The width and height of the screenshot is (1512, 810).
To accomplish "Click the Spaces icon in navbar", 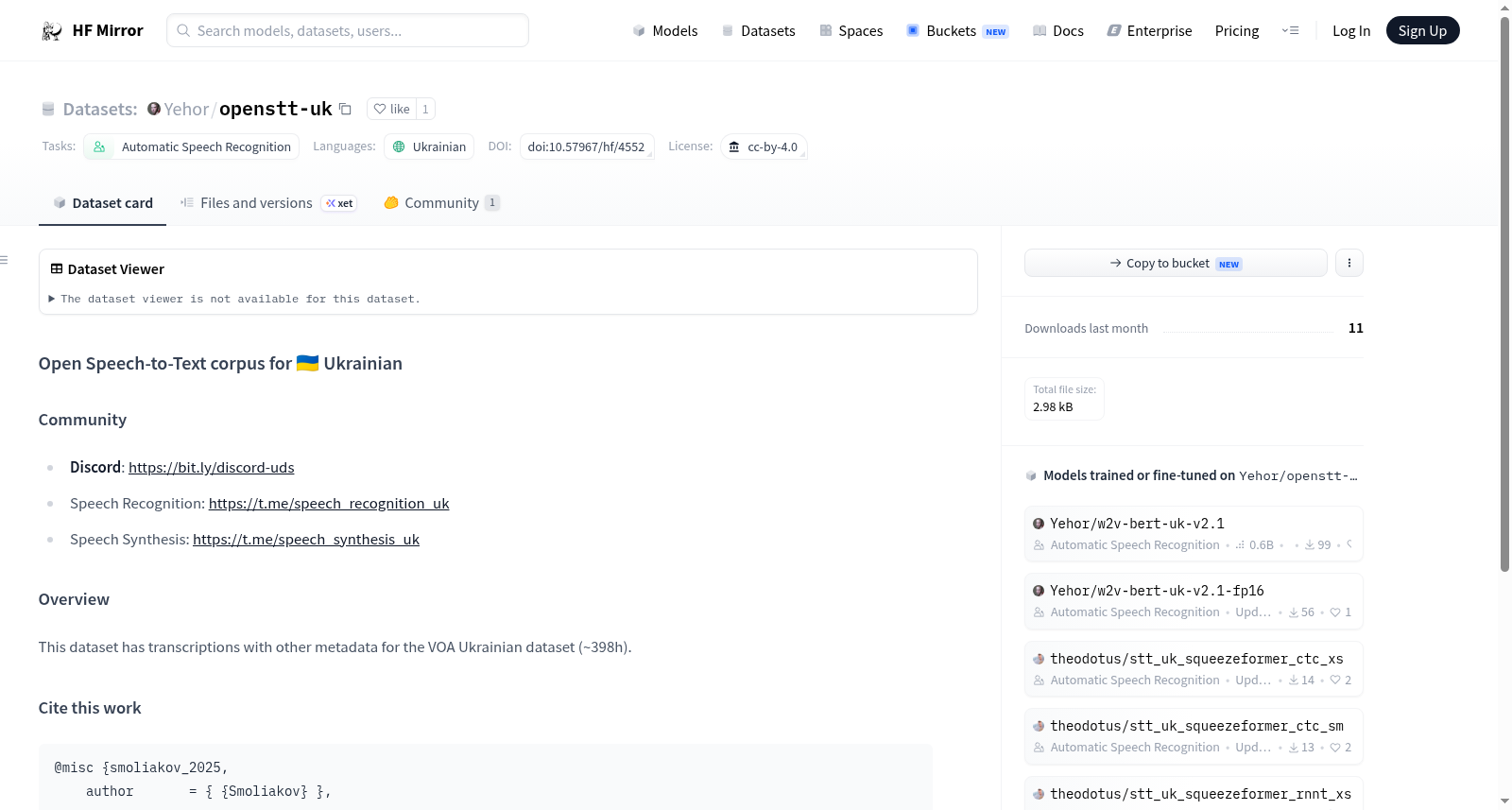I will [826, 31].
